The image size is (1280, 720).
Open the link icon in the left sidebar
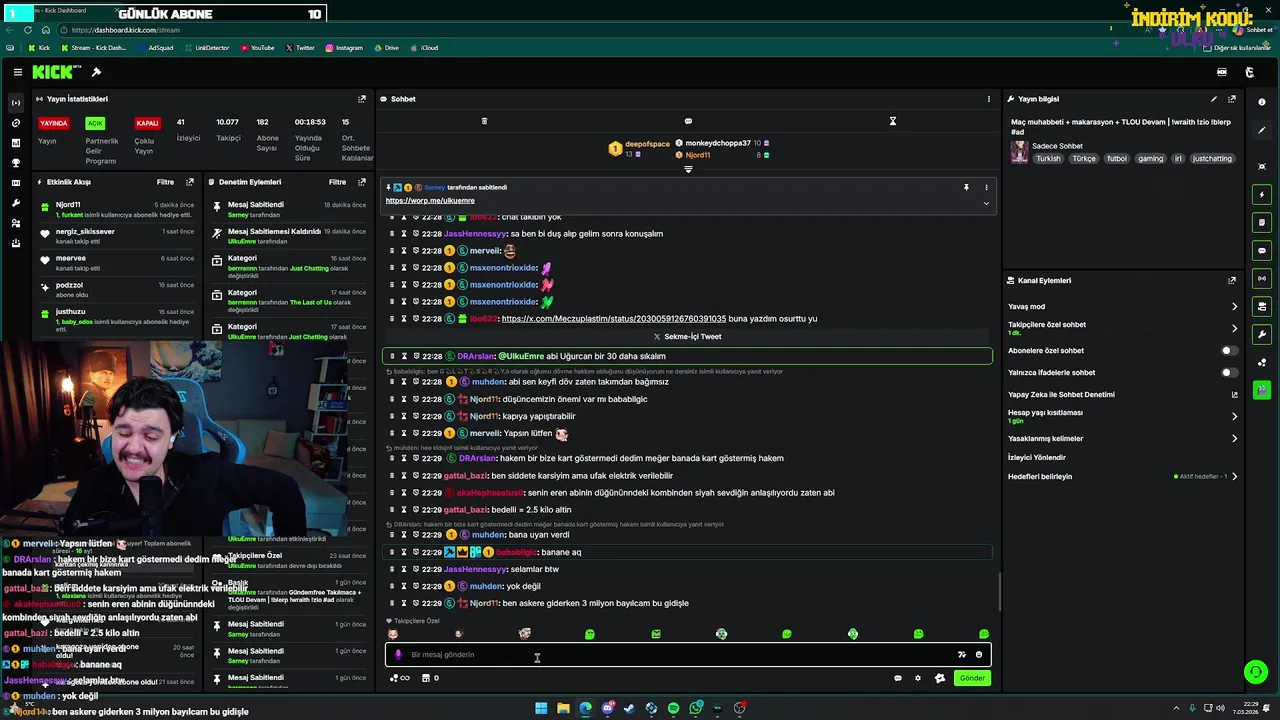15,123
